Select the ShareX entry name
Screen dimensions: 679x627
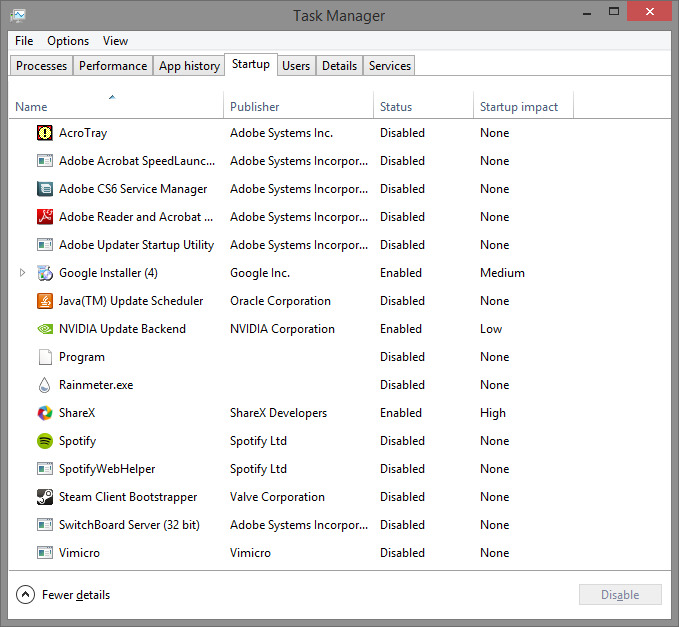(x=77, y=413)
